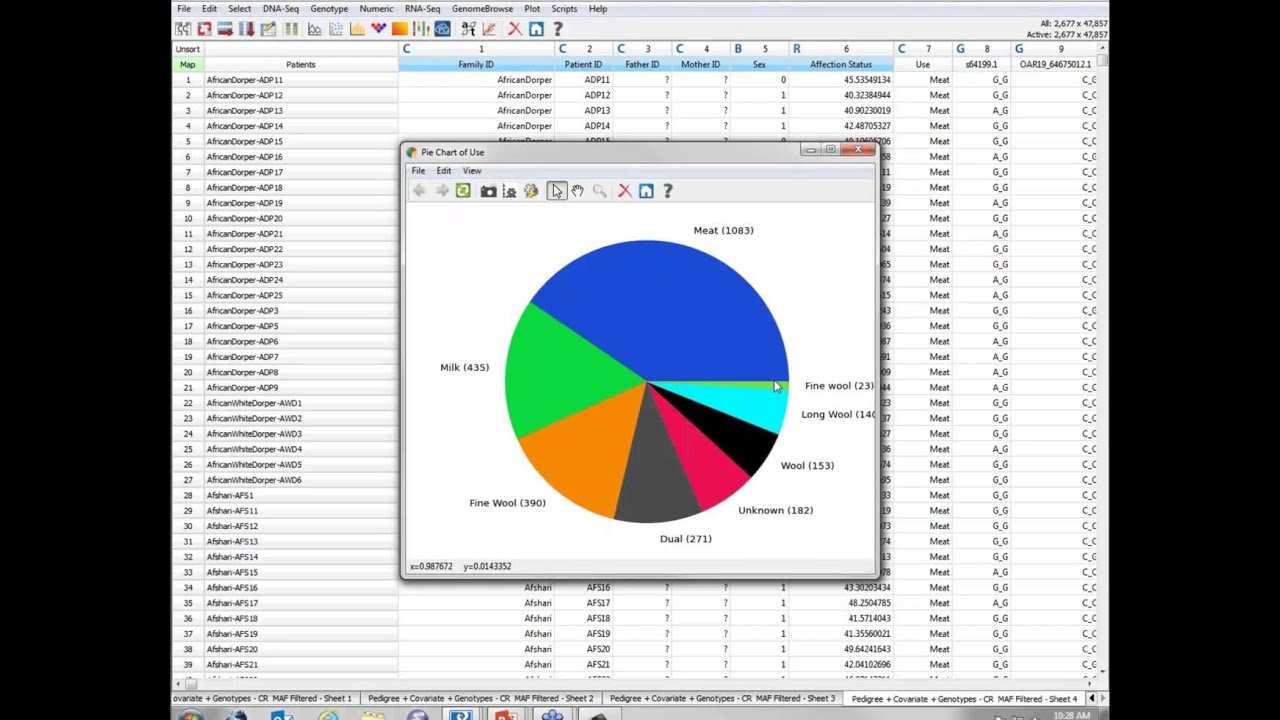Click row number 28 header

coord(187,496)
